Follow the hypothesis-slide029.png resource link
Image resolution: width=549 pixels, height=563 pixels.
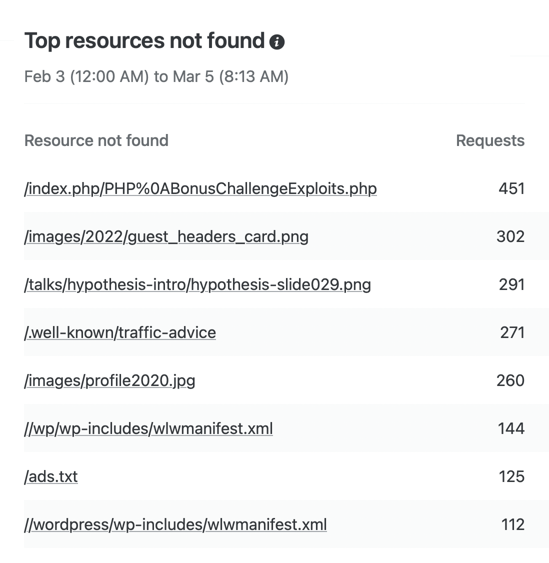197,285
